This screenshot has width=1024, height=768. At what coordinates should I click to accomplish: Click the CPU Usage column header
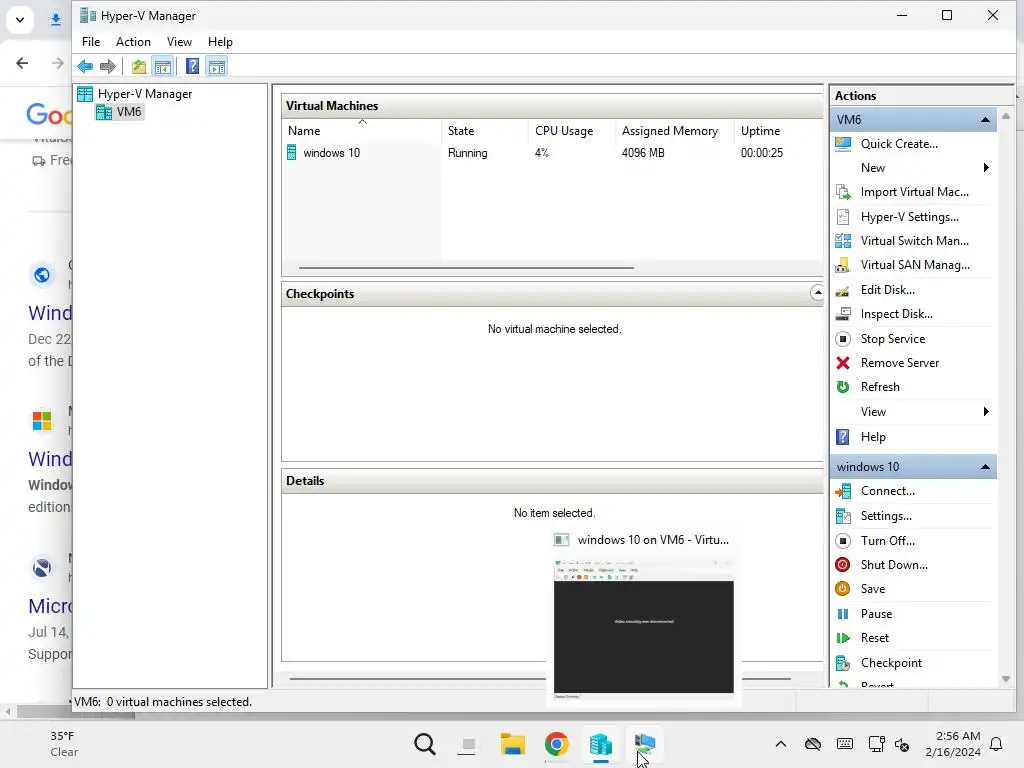[x=572, y=131]
